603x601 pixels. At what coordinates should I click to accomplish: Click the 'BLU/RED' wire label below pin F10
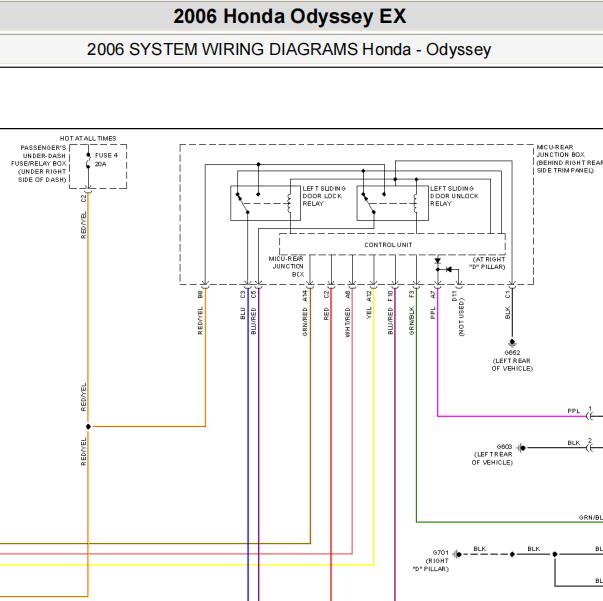tap(390, 321)
